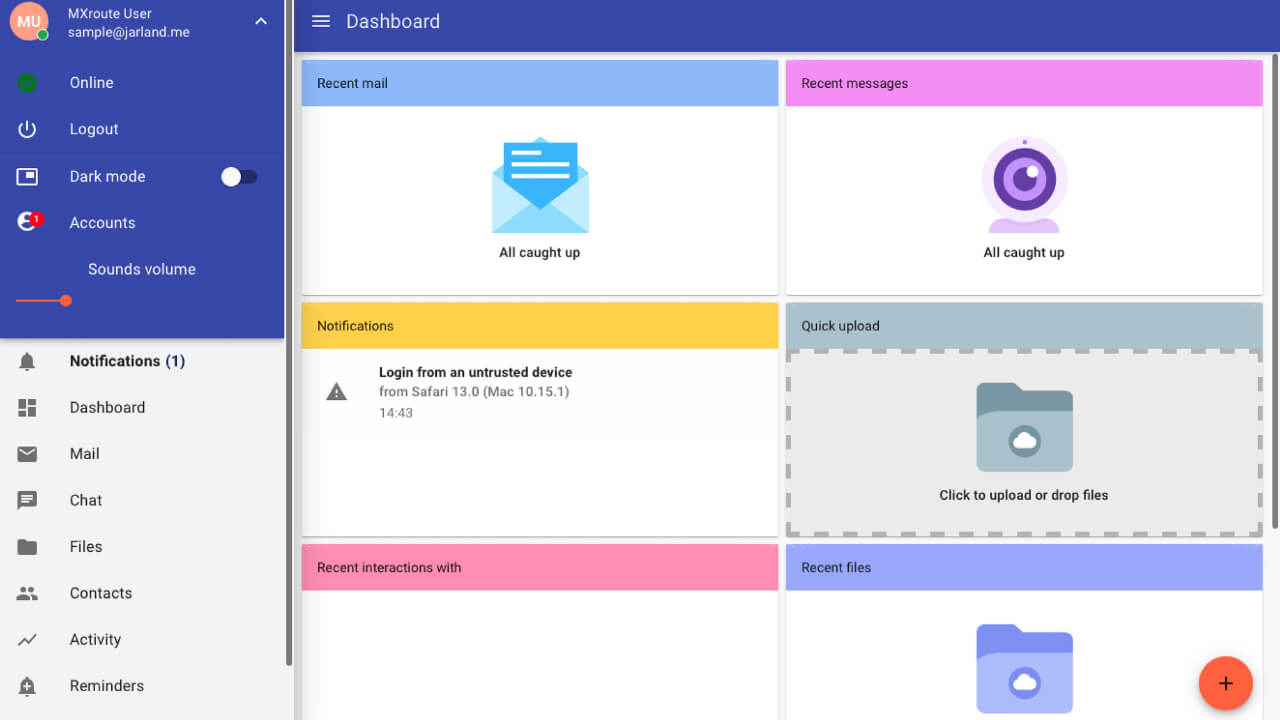
Task: Click the hamburger menu icon
Action: [321, 21]
